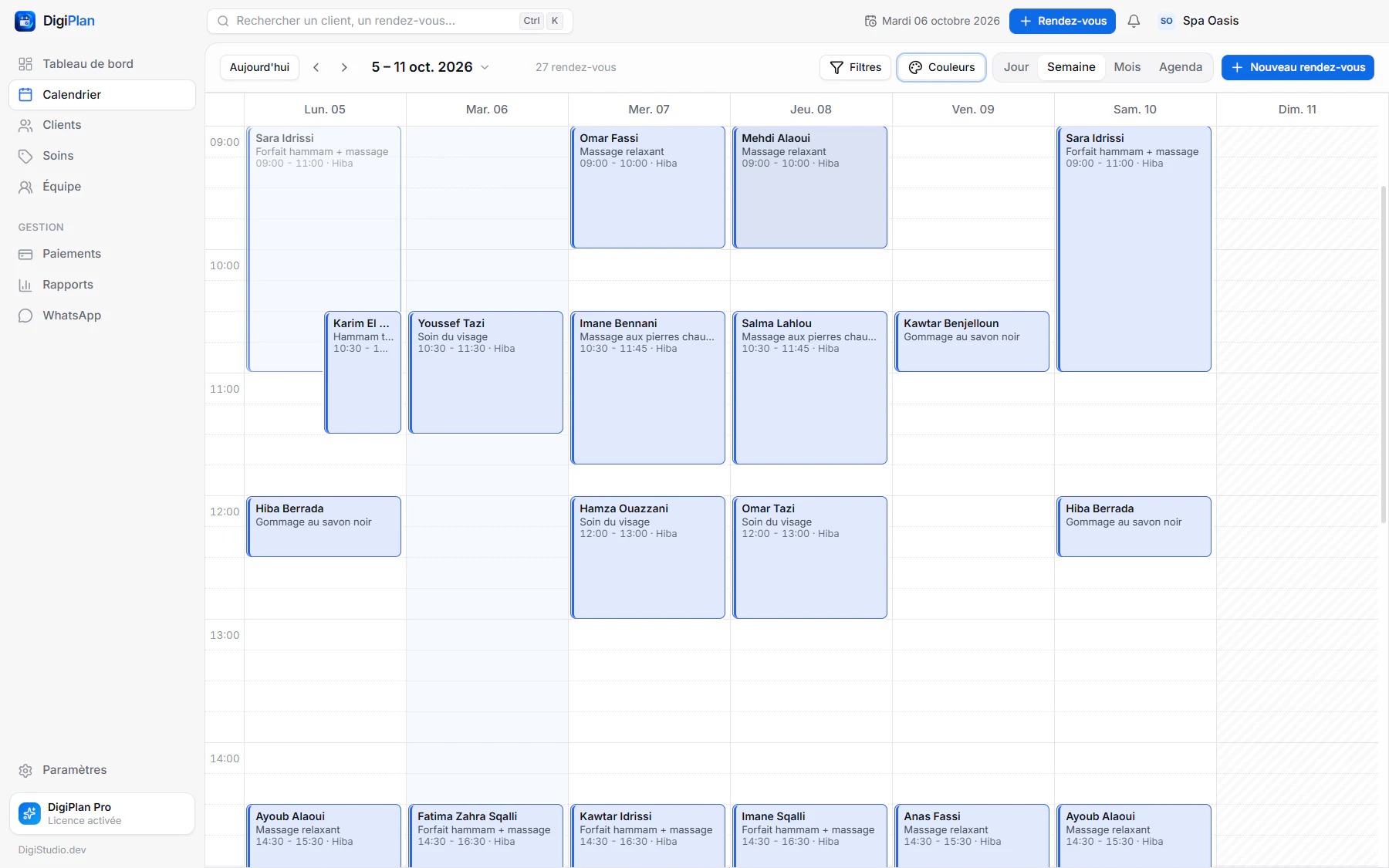Viewport: 1389px width, 868px height.
Task: Open Omar Fassi Massage relaxant appointment
Action: pyautogui.click(x=648, y=187)
